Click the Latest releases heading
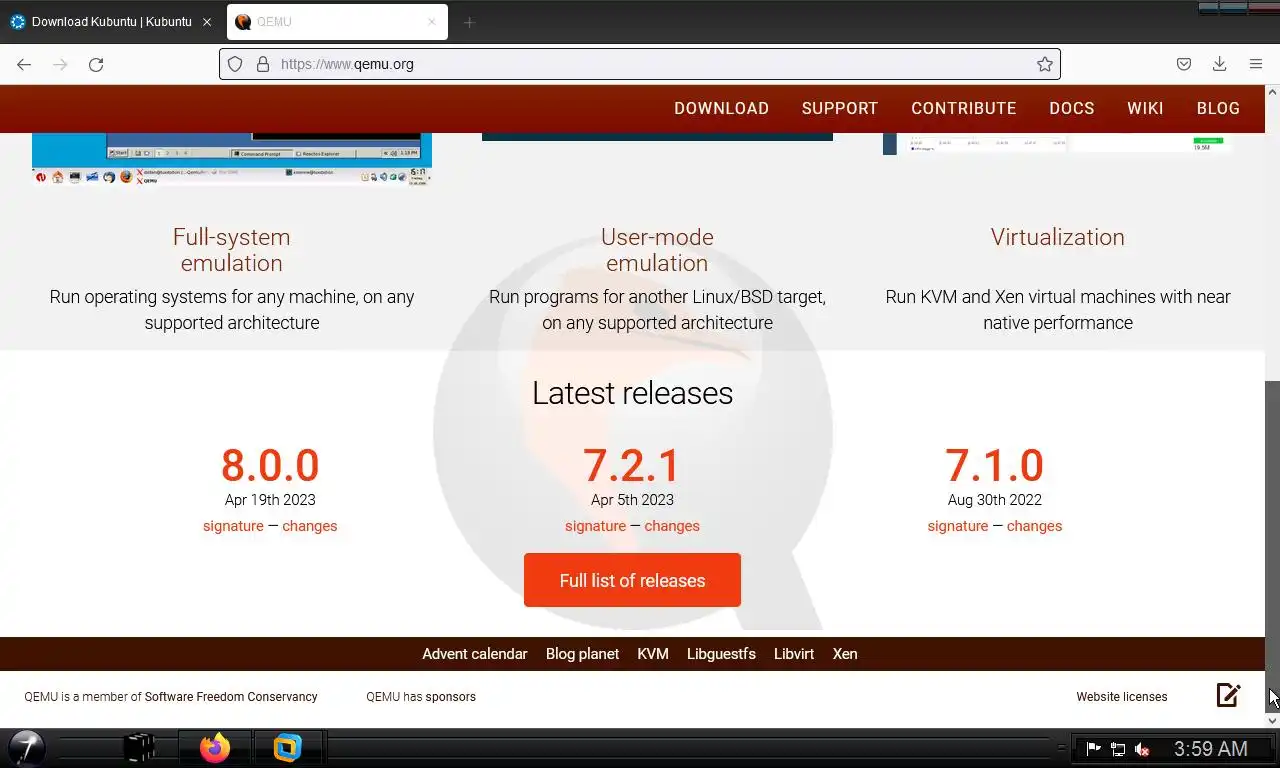 632,393
